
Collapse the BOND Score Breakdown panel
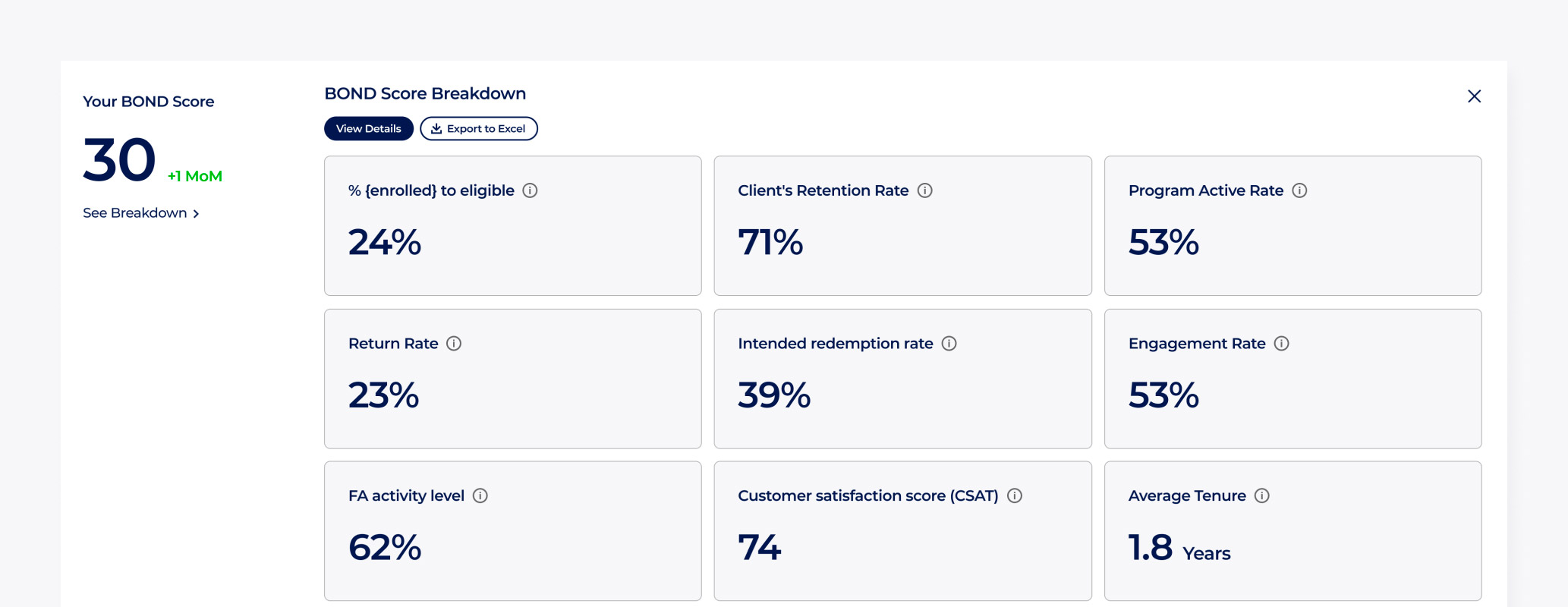point(1474,96)
